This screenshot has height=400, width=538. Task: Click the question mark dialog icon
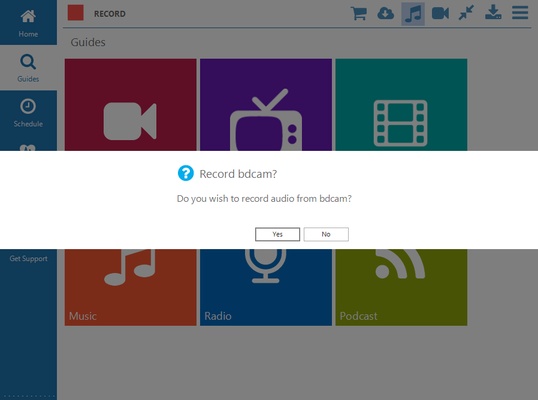tap(186, 173)
